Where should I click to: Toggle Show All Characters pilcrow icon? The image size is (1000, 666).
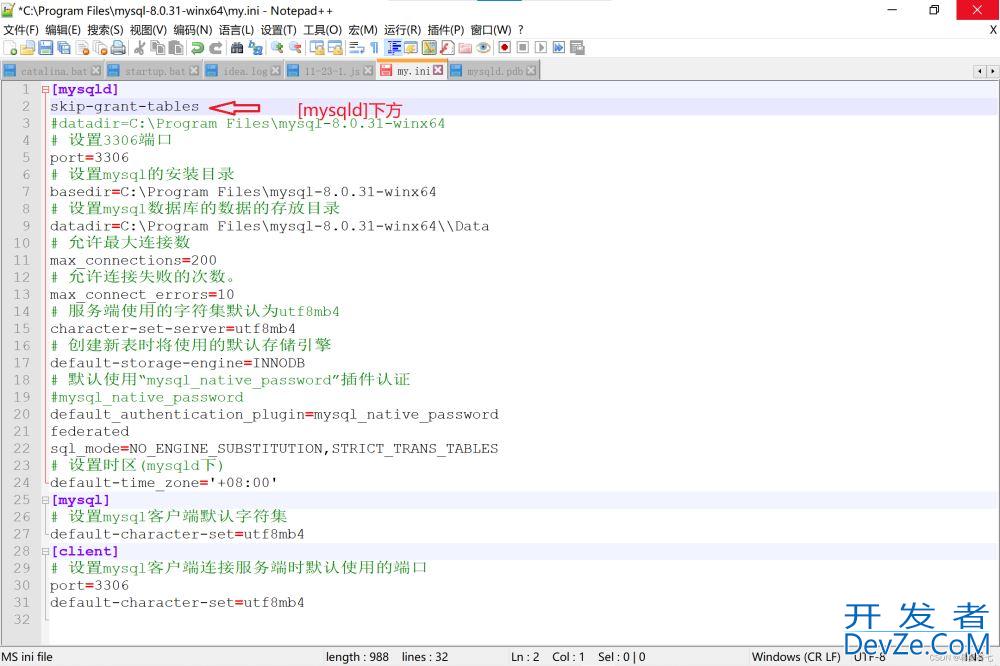point(374,48)
